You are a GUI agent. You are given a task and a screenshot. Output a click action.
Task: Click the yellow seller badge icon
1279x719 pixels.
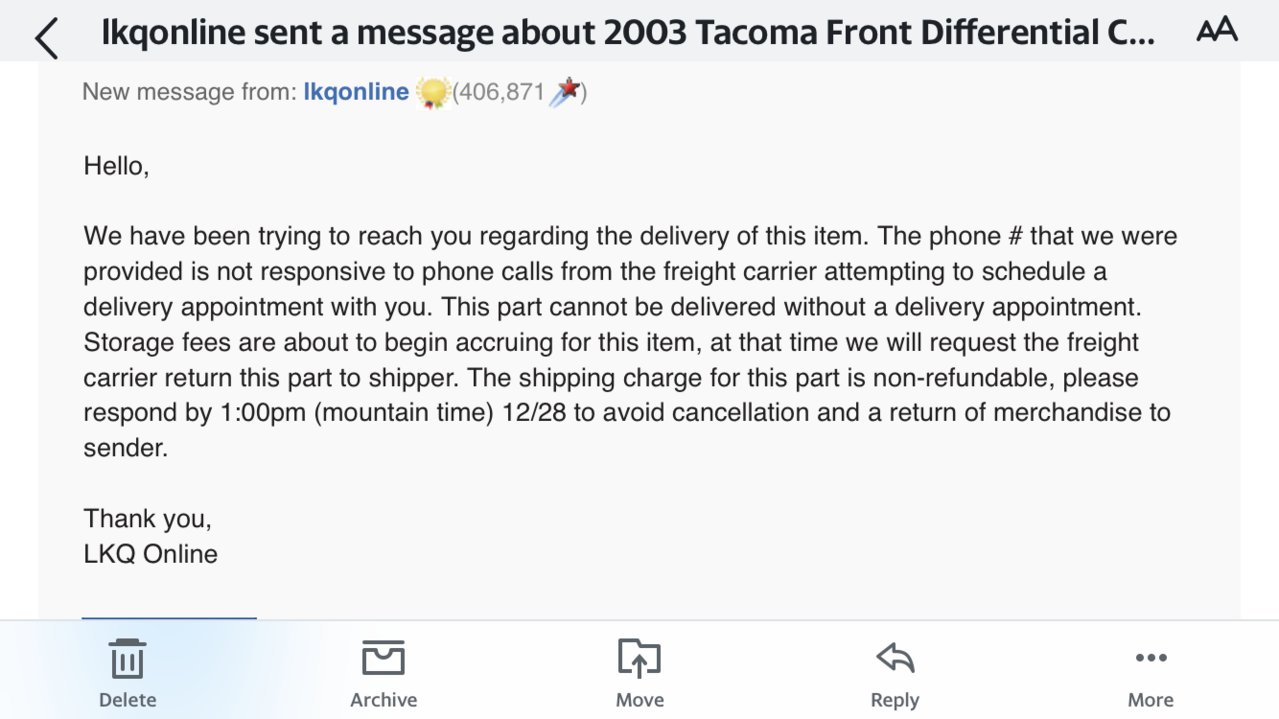[431, 93]
